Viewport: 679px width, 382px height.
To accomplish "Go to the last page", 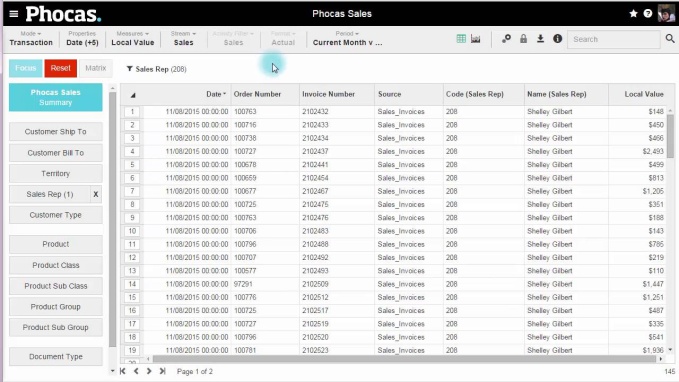I will (162, 371).
